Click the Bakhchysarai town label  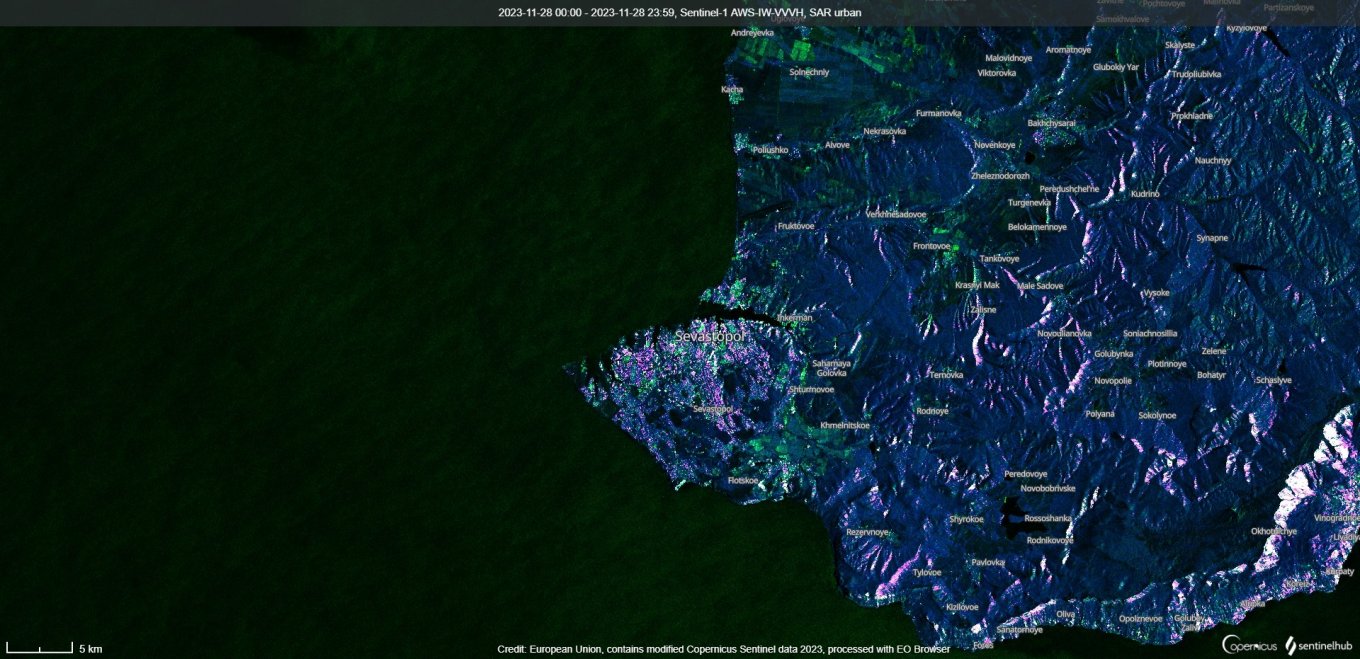pyautogui.click(x=1051, y=123)
